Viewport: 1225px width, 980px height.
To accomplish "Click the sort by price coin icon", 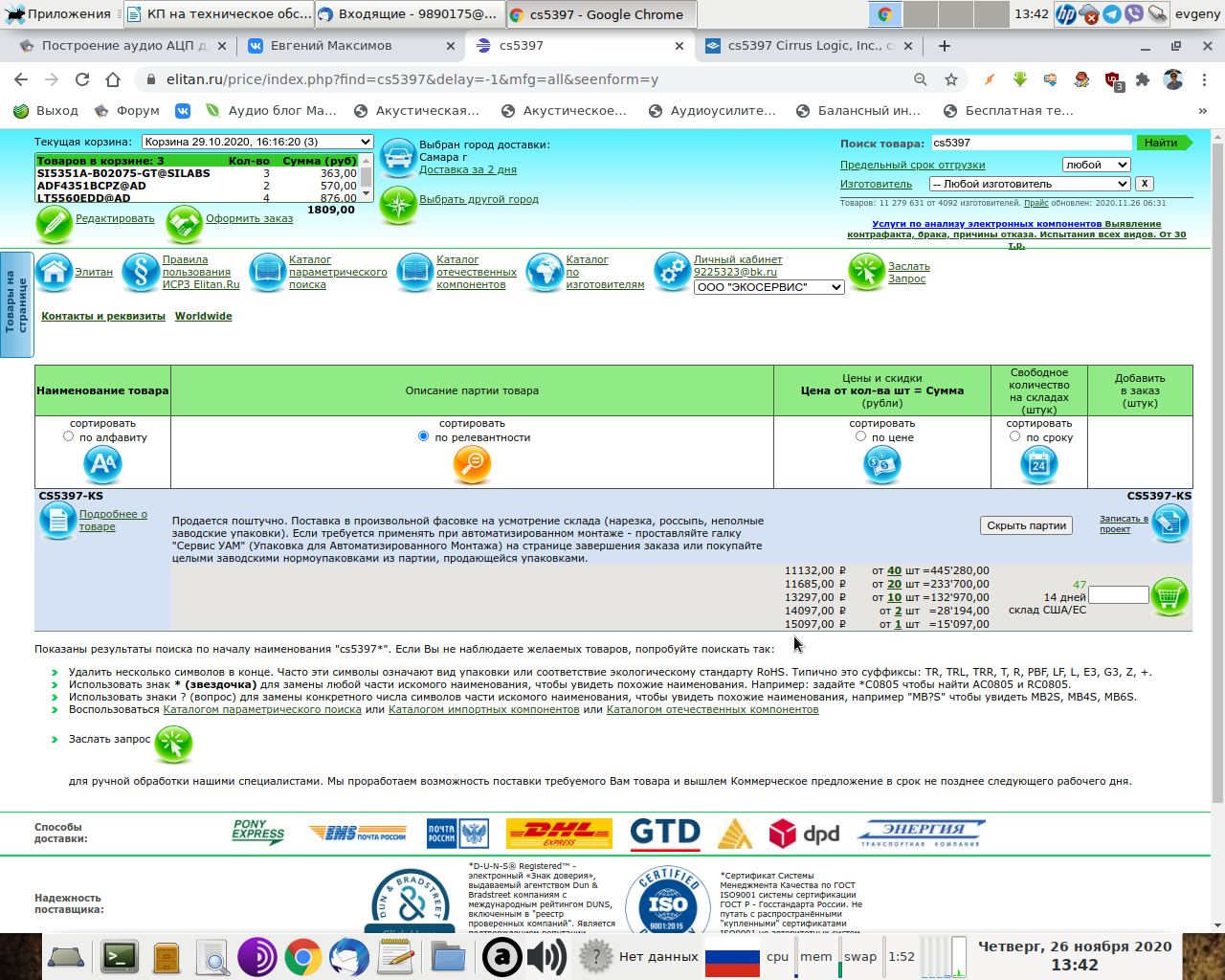I will pos(882,464).
